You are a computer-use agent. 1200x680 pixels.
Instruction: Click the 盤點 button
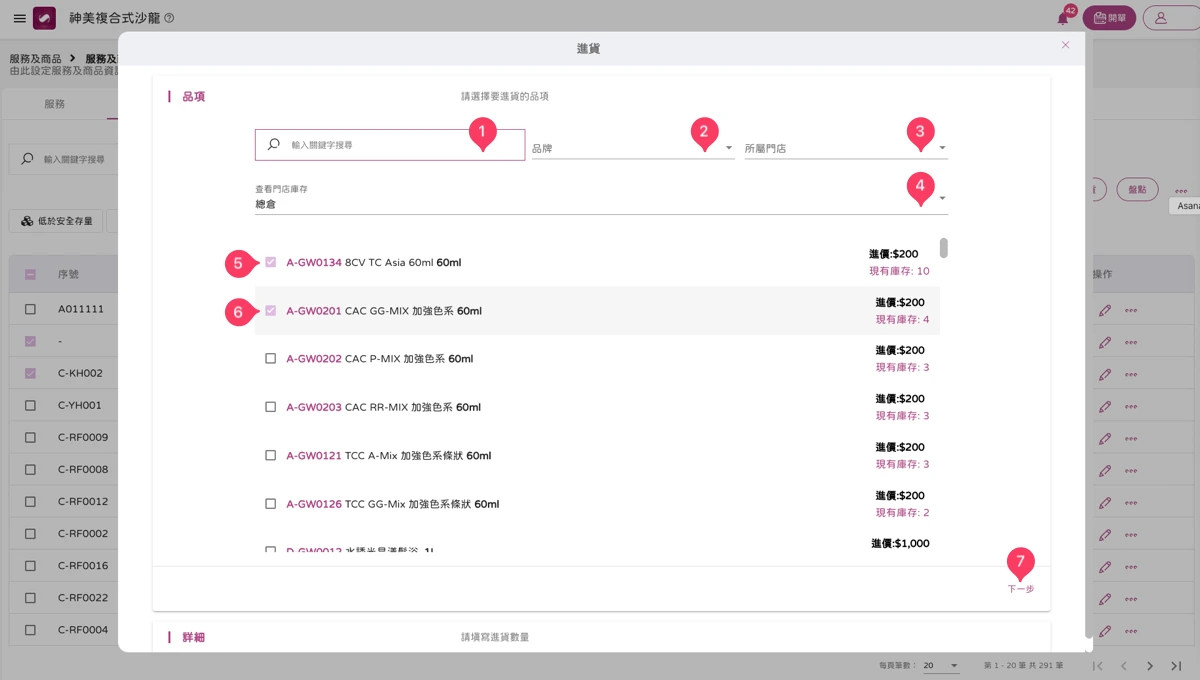tap(1137, 190)
